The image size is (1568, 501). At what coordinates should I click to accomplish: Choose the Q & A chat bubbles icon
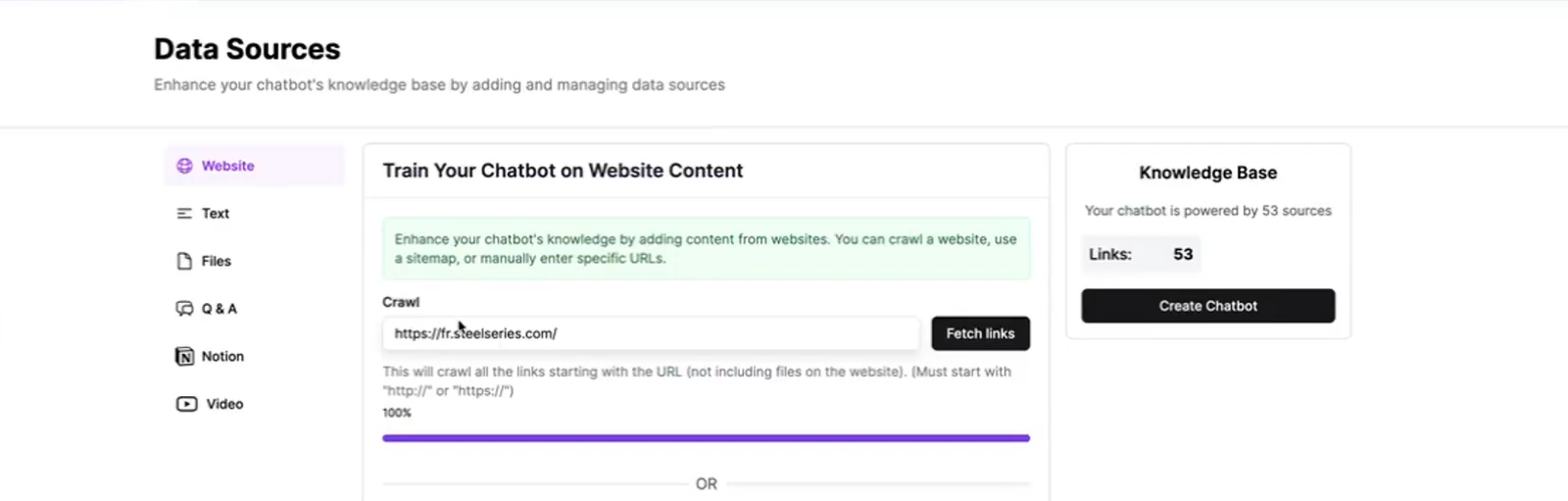[184, 309]
